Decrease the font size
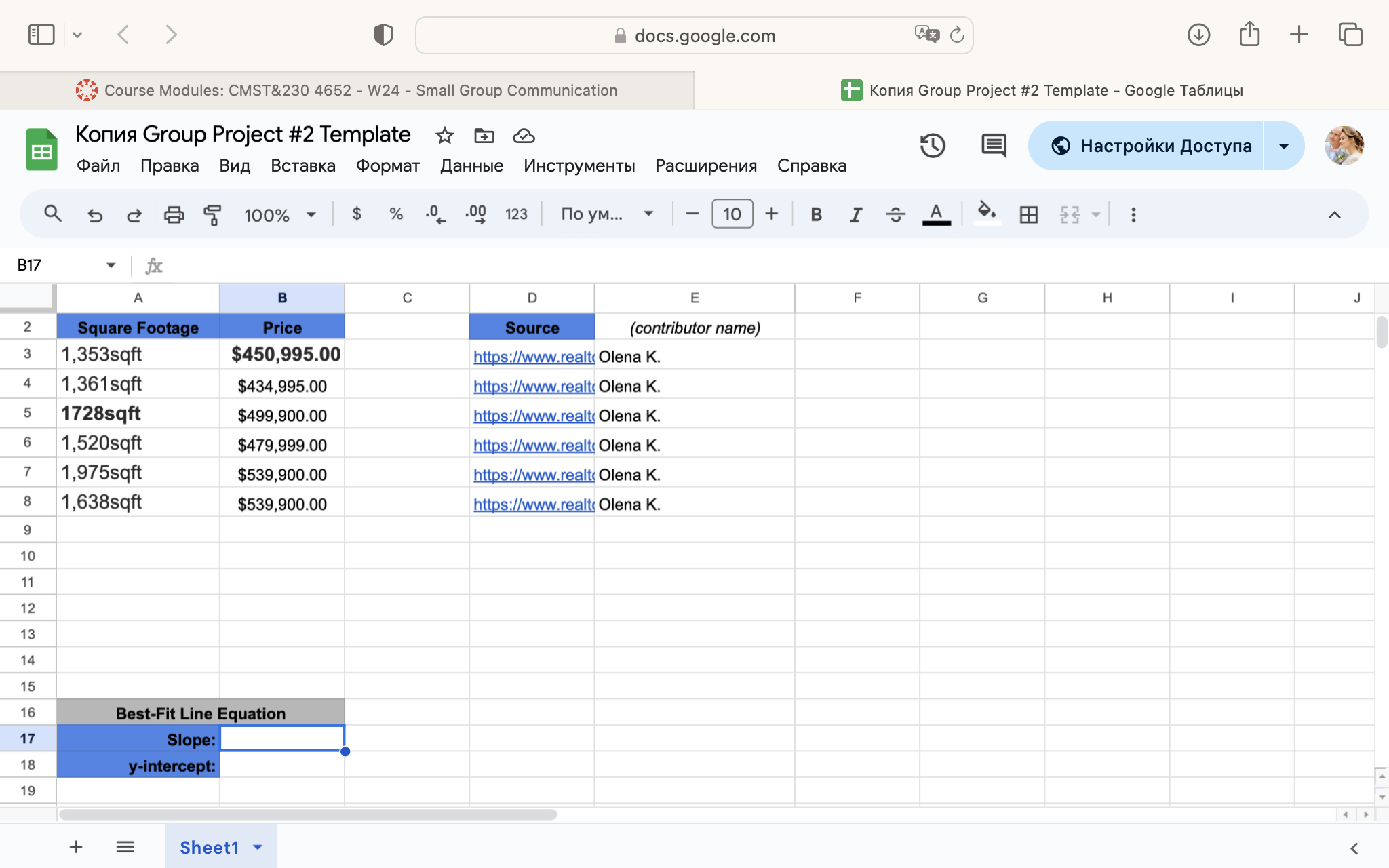1389x868 pixels. (x=692, y=214)
